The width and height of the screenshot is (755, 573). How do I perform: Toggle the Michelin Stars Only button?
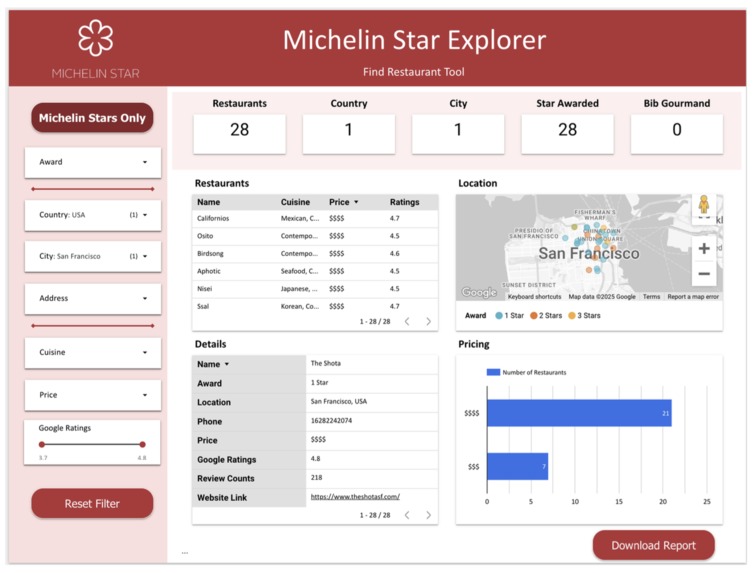[x=92, y=117]
